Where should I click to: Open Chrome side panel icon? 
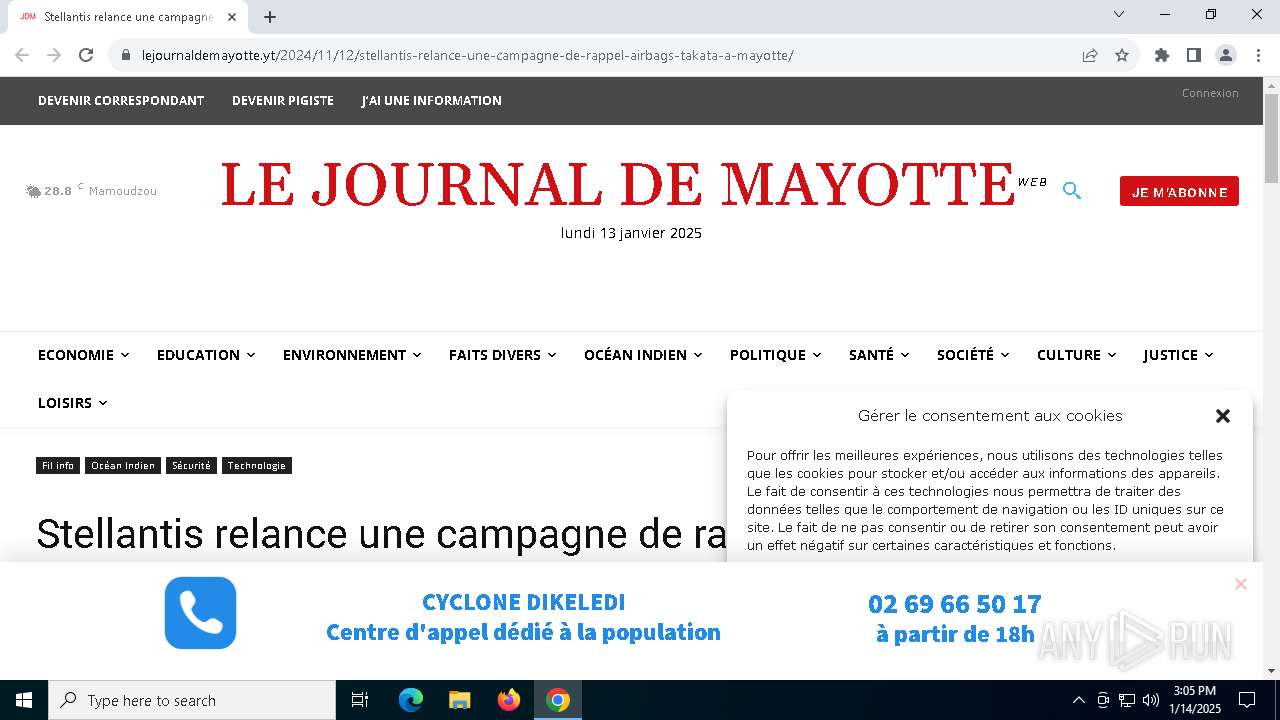click(x=1194, y=55)
